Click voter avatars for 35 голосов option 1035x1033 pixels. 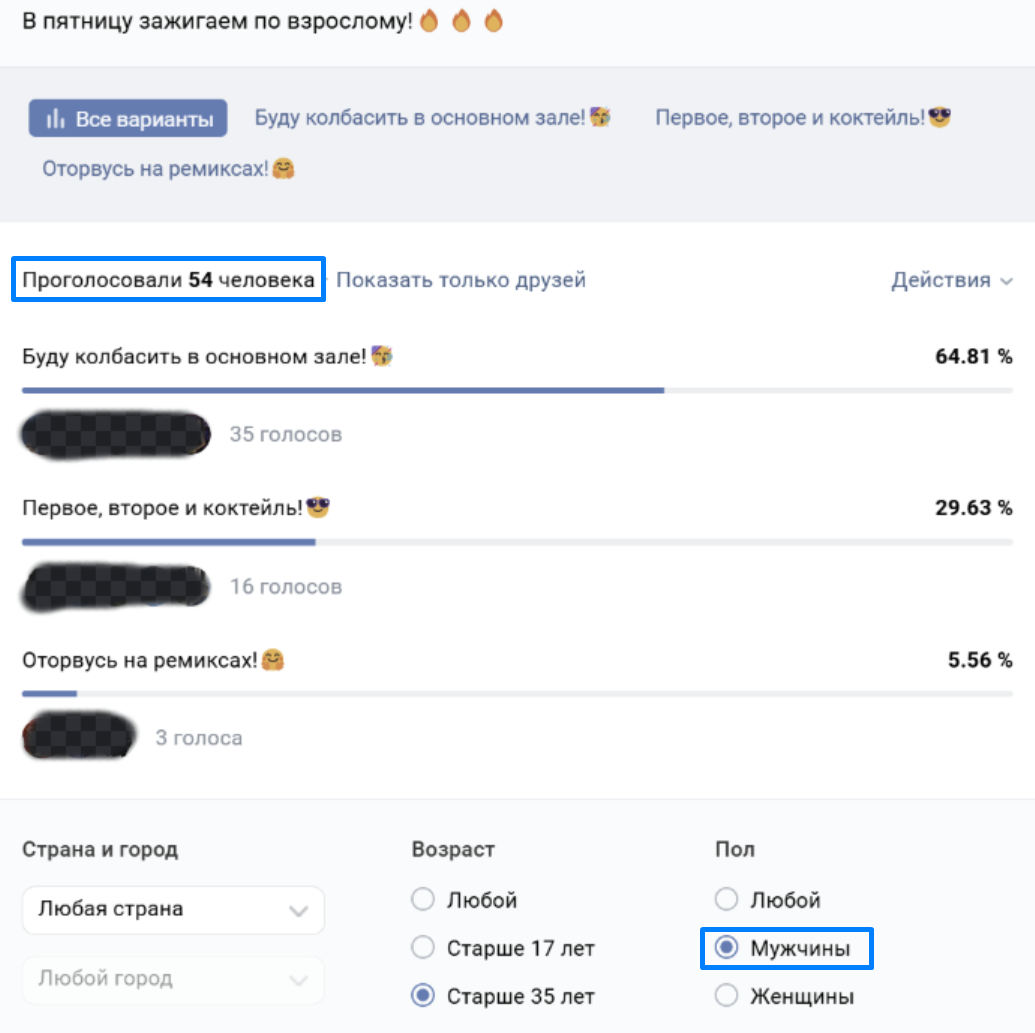[116, 434]
